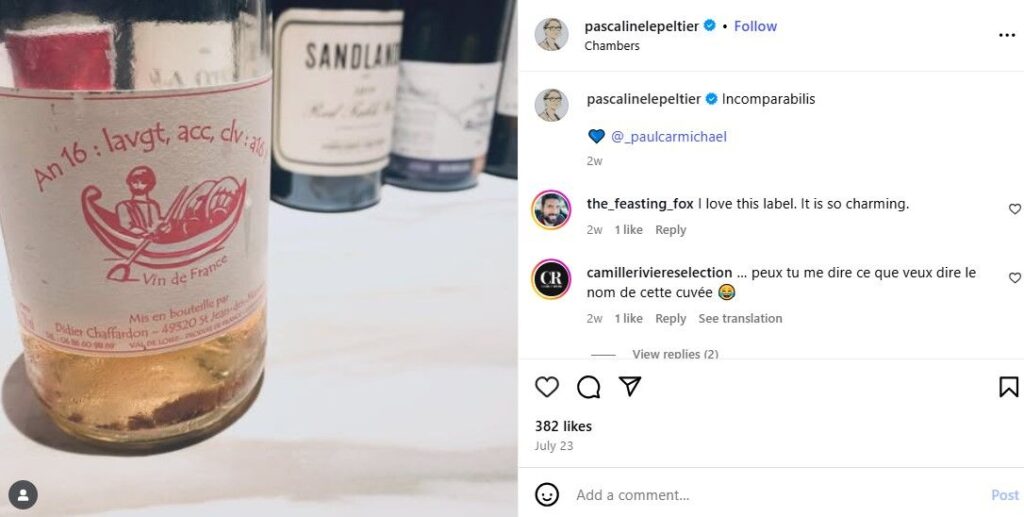Screen dimensions: 1024x517
Task: Like the post with heart icon
Action: (547, 387)
